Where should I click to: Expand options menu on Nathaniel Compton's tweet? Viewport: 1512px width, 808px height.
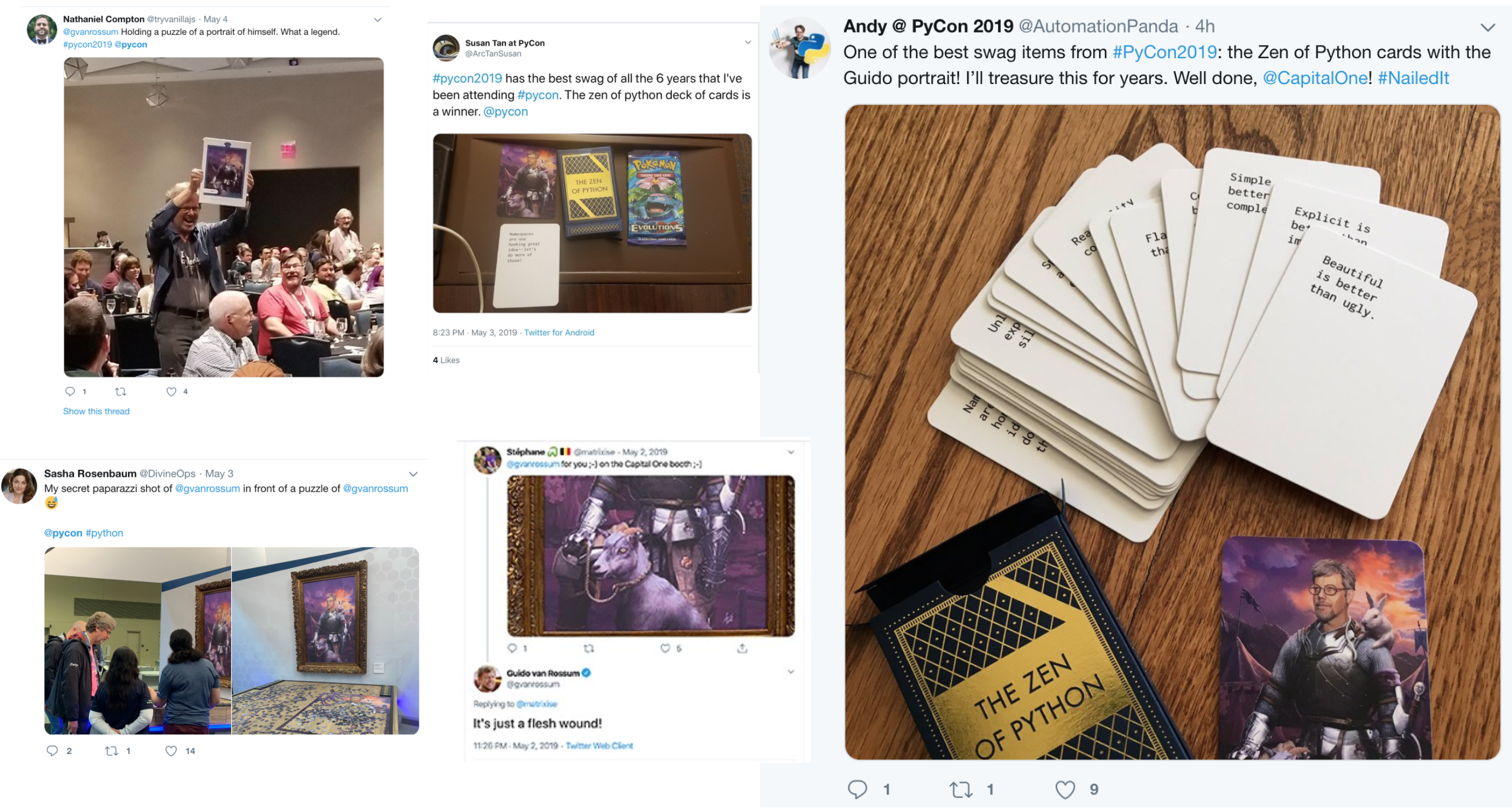[377, 20]
